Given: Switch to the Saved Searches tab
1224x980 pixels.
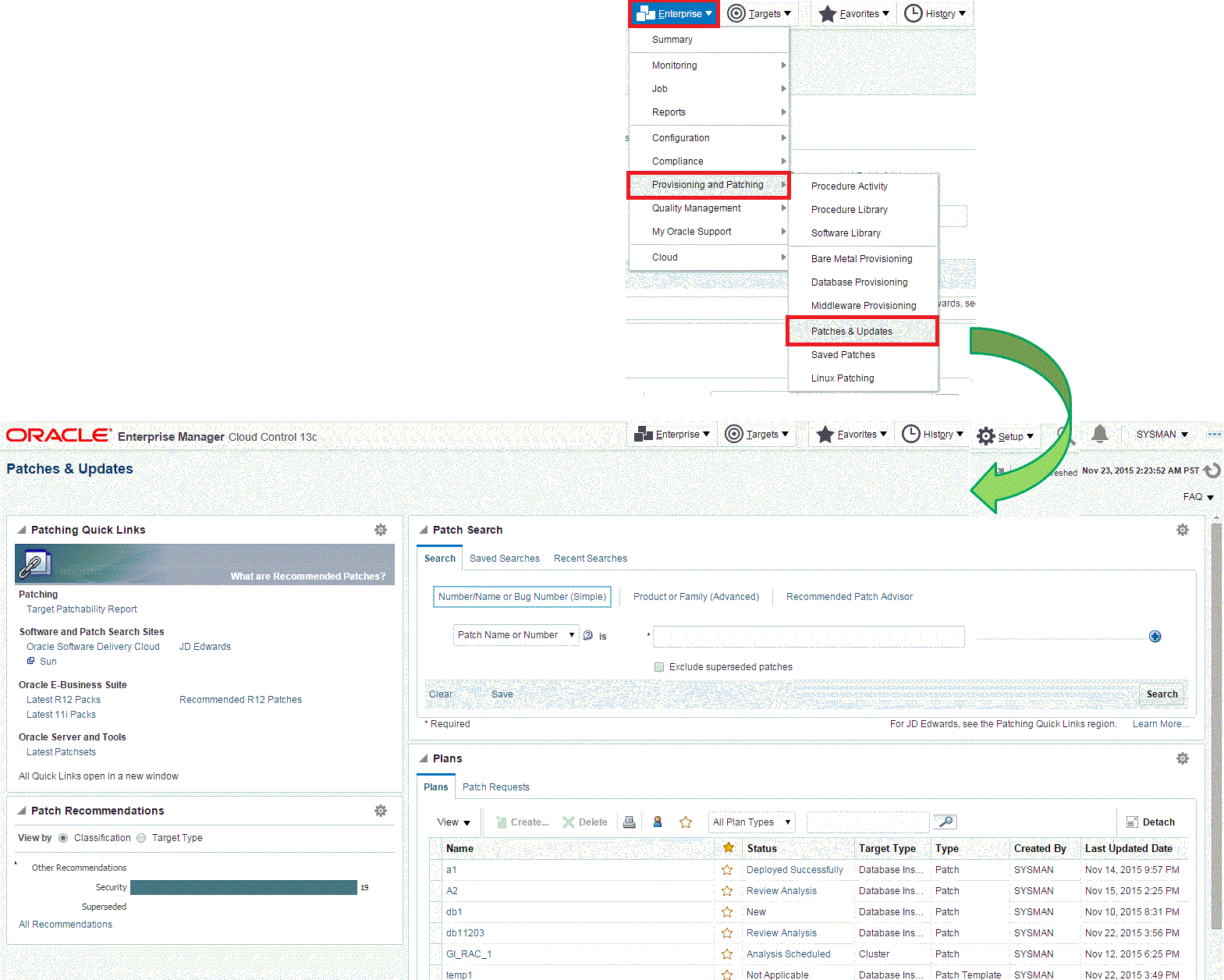Looking at the screenshot, I should pyautogui.click(x=505, y=559).
